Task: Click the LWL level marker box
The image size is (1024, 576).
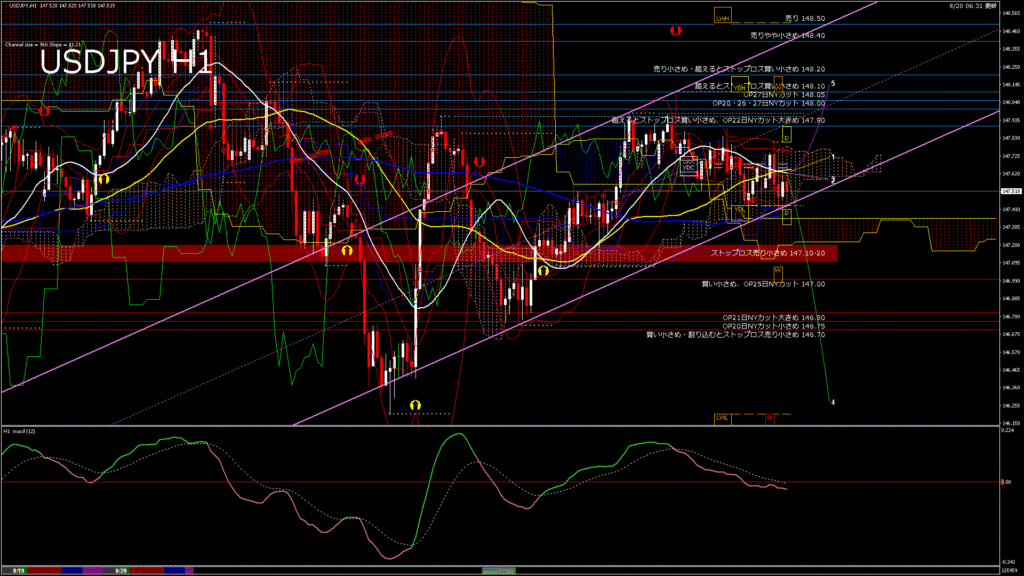Action: click(x=722, y=417)
